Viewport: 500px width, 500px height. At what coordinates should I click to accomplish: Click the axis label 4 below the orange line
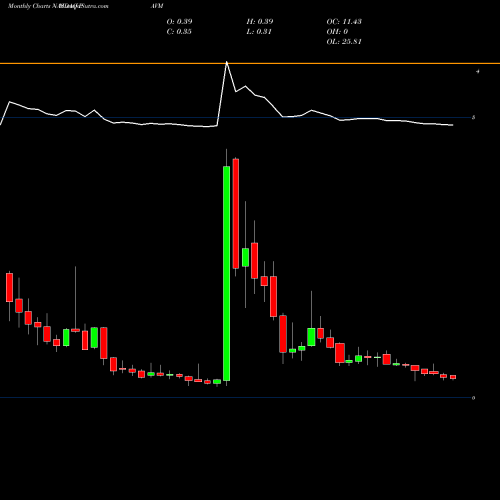tap(478, 71)
